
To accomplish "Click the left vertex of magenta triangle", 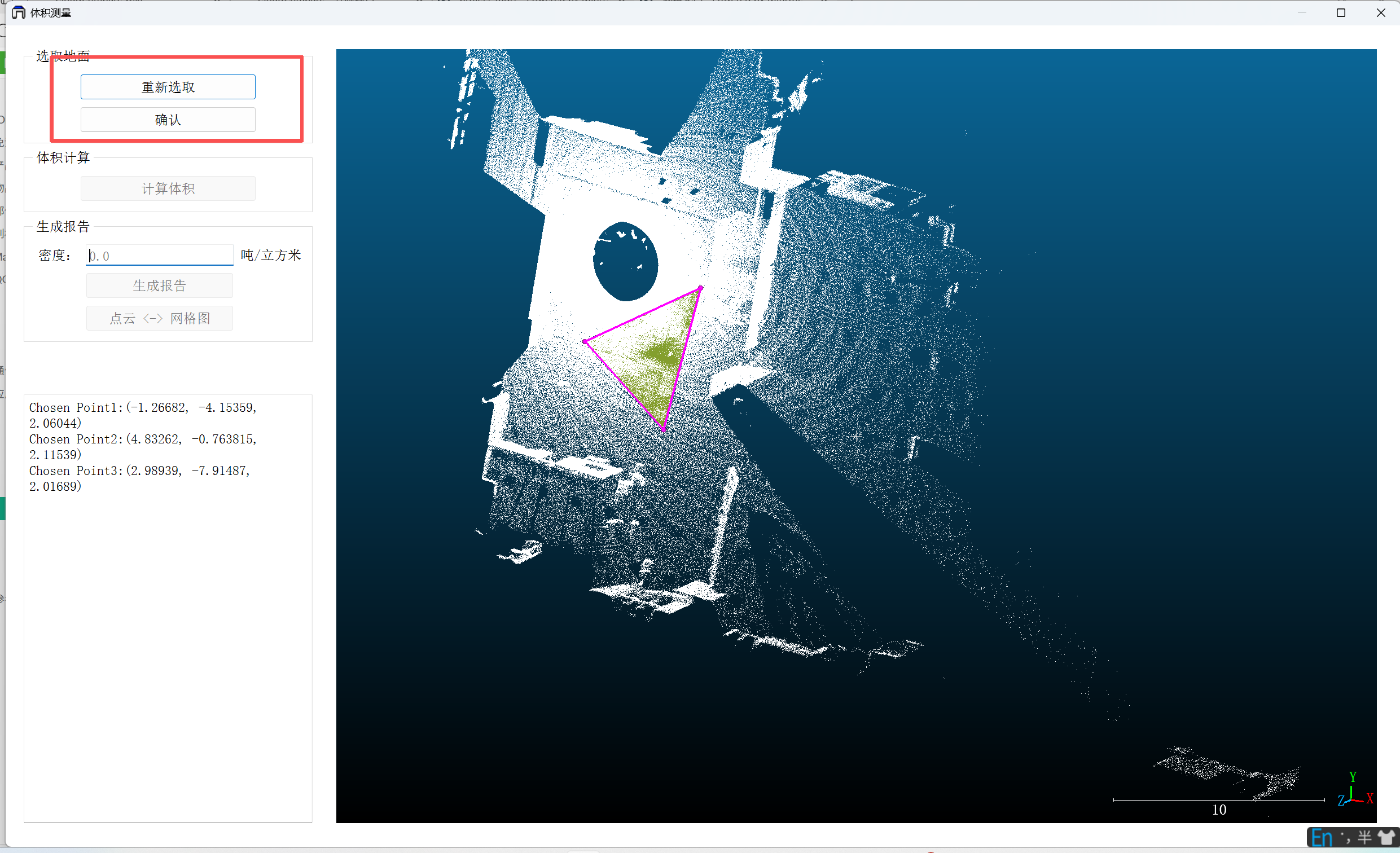I will point(585,342).
